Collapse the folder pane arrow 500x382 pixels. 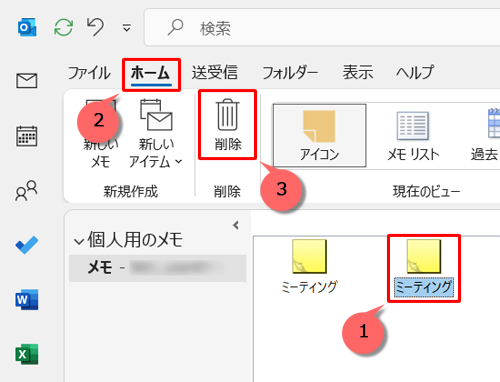click(236, 225)
